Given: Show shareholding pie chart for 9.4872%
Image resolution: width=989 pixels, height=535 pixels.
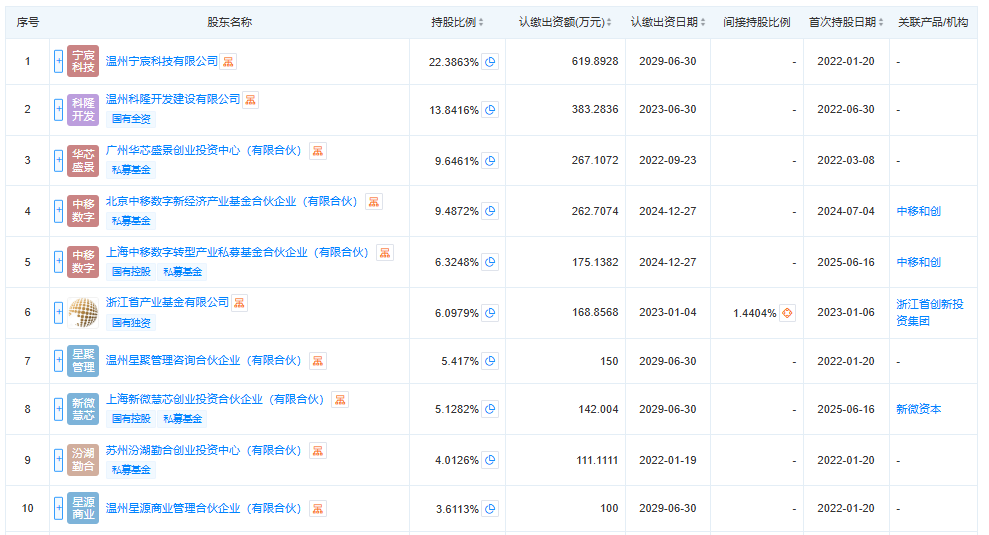Looking at the screenshot, I should click(x=490, y=211).
